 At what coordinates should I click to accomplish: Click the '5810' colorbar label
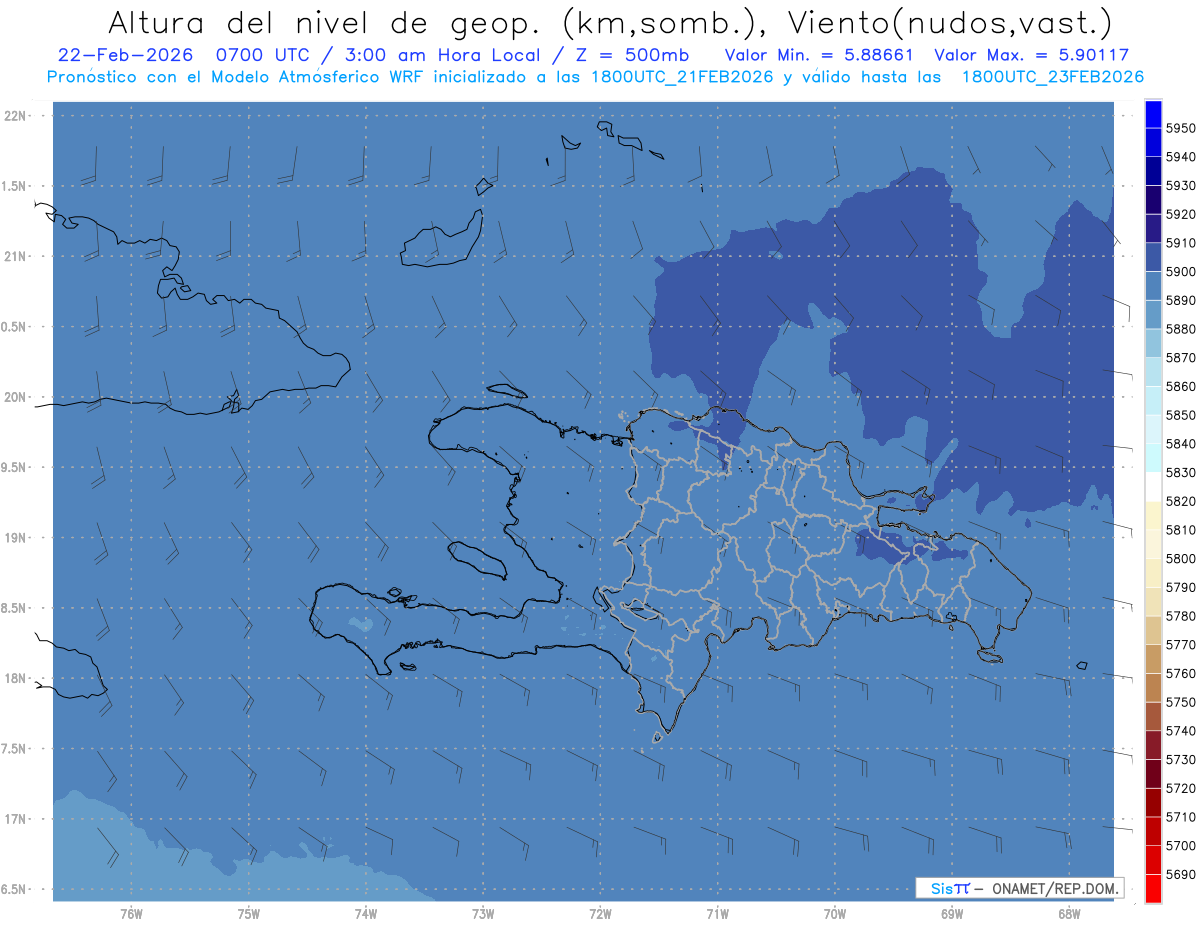1180,530
